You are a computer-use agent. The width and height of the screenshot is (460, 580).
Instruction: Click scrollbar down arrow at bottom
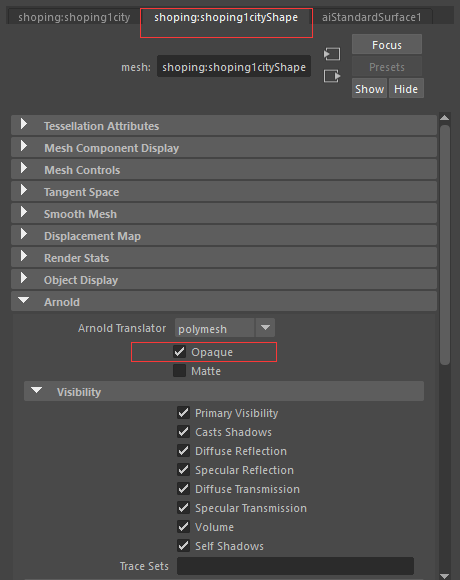445,576
